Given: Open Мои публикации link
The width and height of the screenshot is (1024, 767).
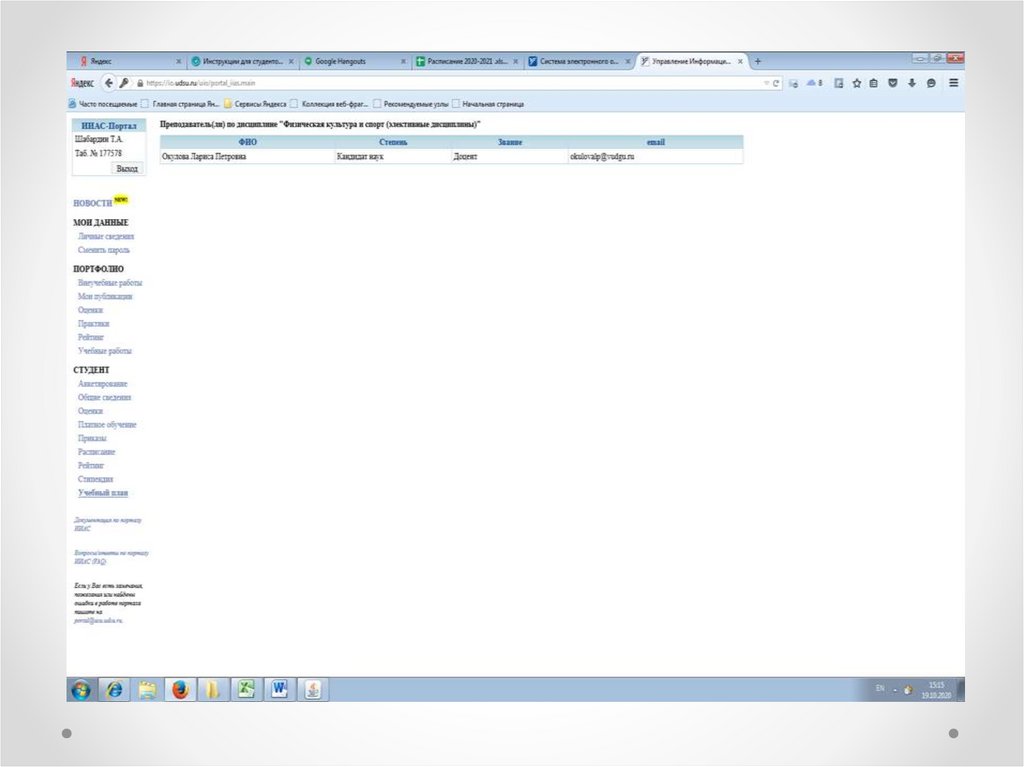Looking at the screenshot, I should click(x=105, y=297).
